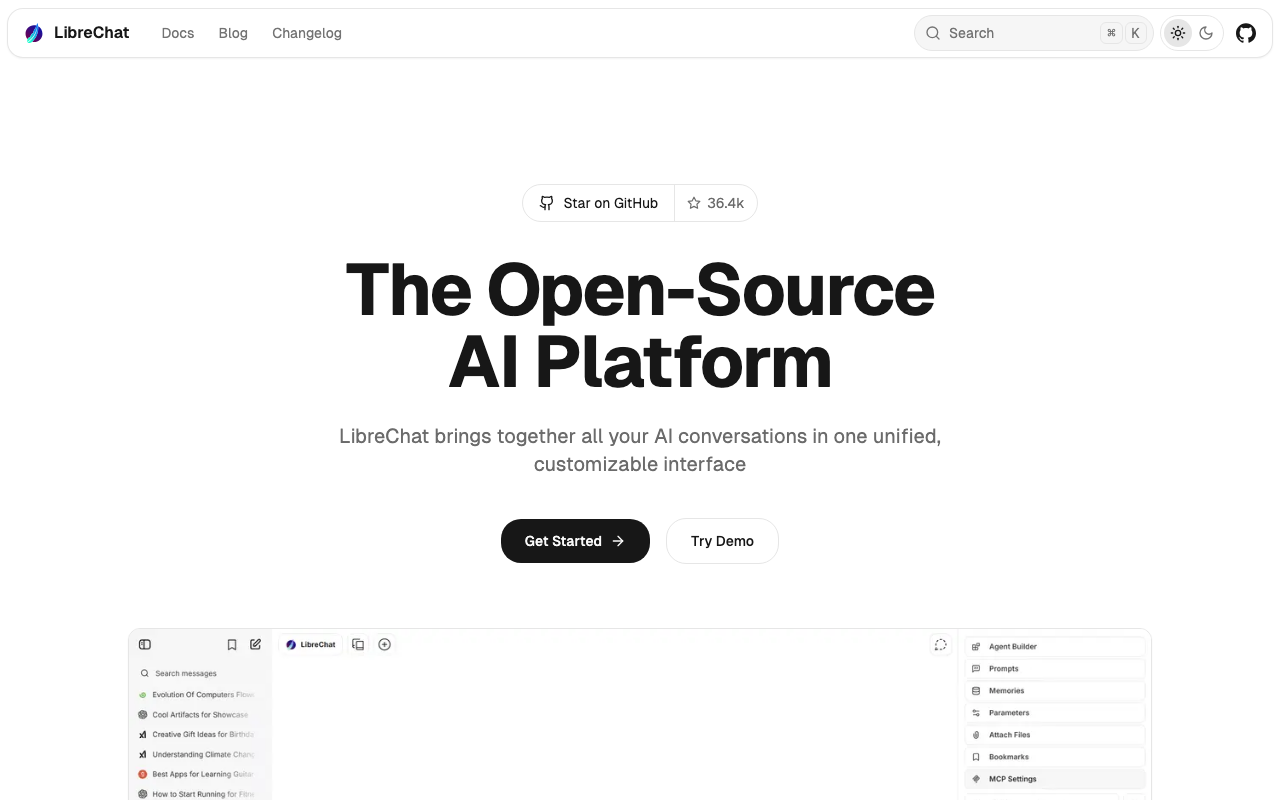Select 'Evolution Of Computers' conversation

pyautogui.click(x=198, y=694)
